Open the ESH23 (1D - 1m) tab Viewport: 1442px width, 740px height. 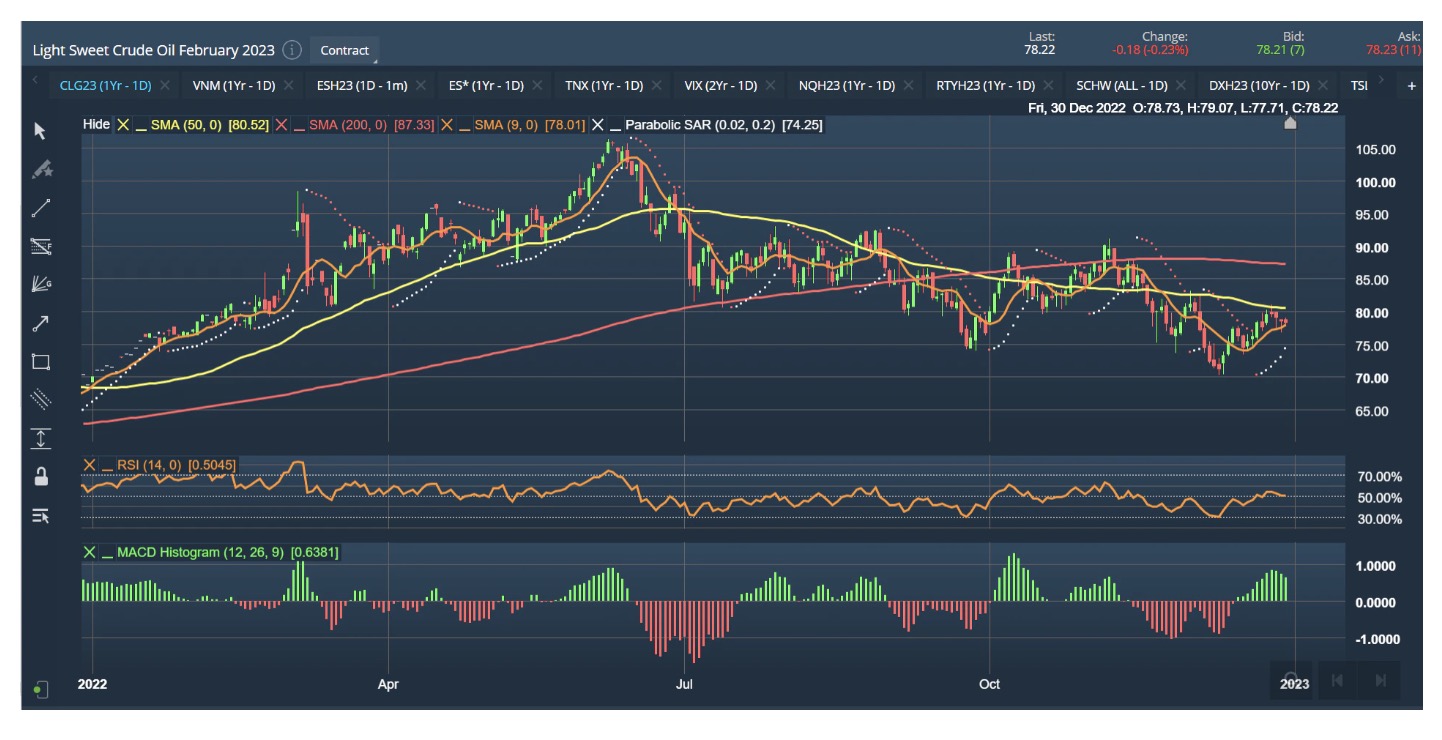361,86
